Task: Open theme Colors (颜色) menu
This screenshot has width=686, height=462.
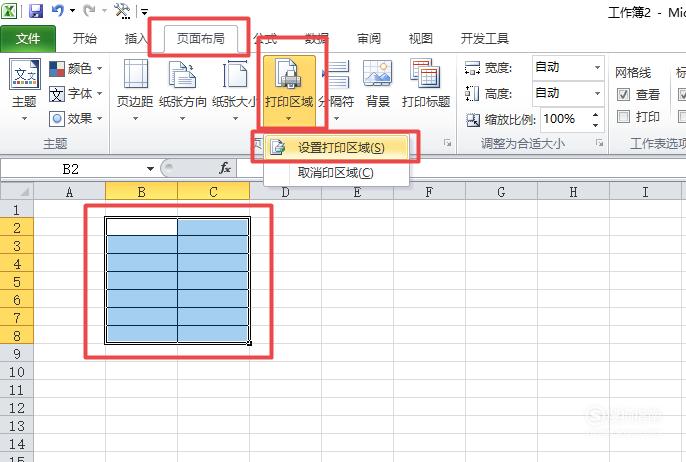Action: click(x=75, y=68)
